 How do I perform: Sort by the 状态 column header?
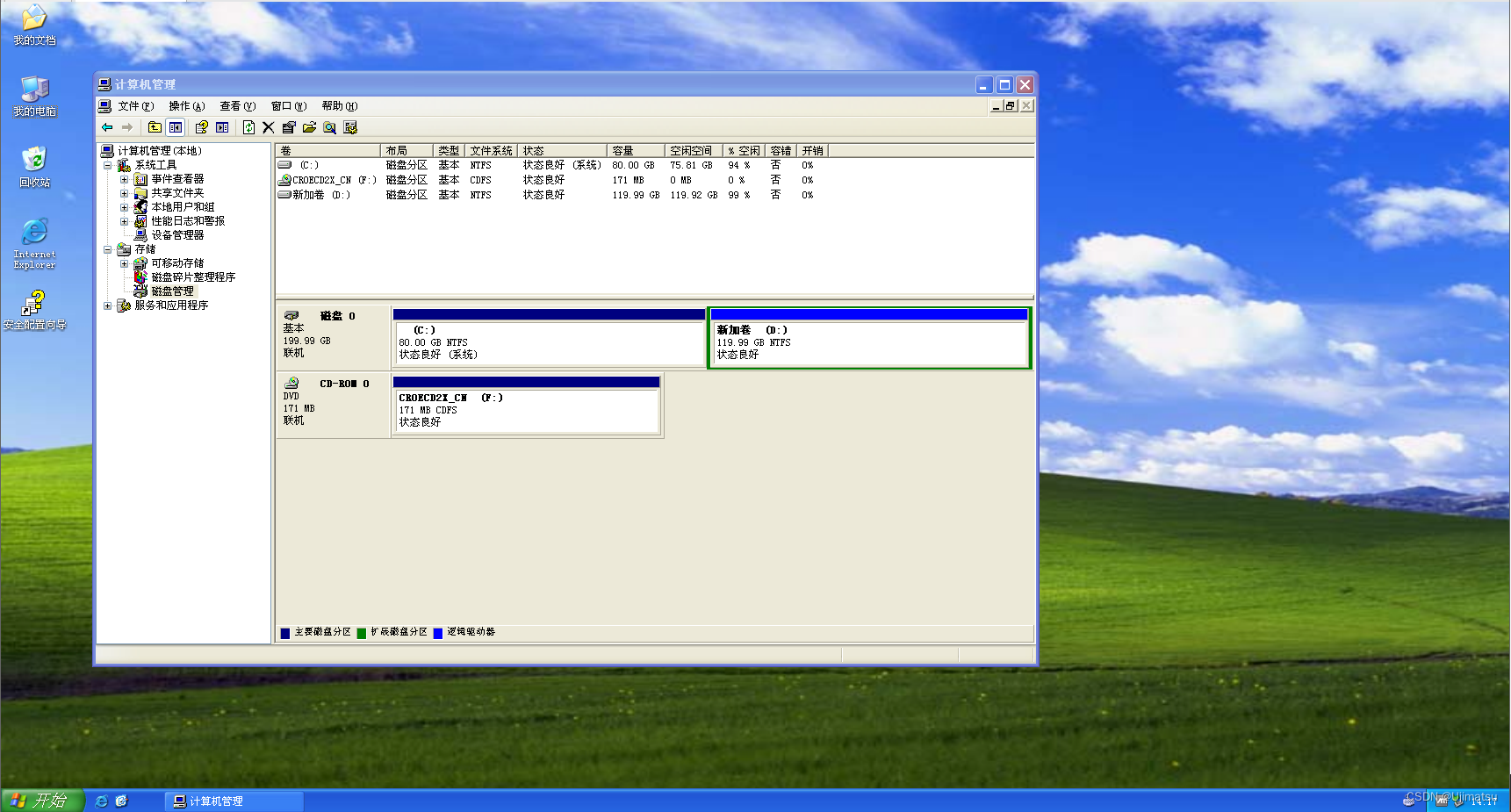(563, 151)
